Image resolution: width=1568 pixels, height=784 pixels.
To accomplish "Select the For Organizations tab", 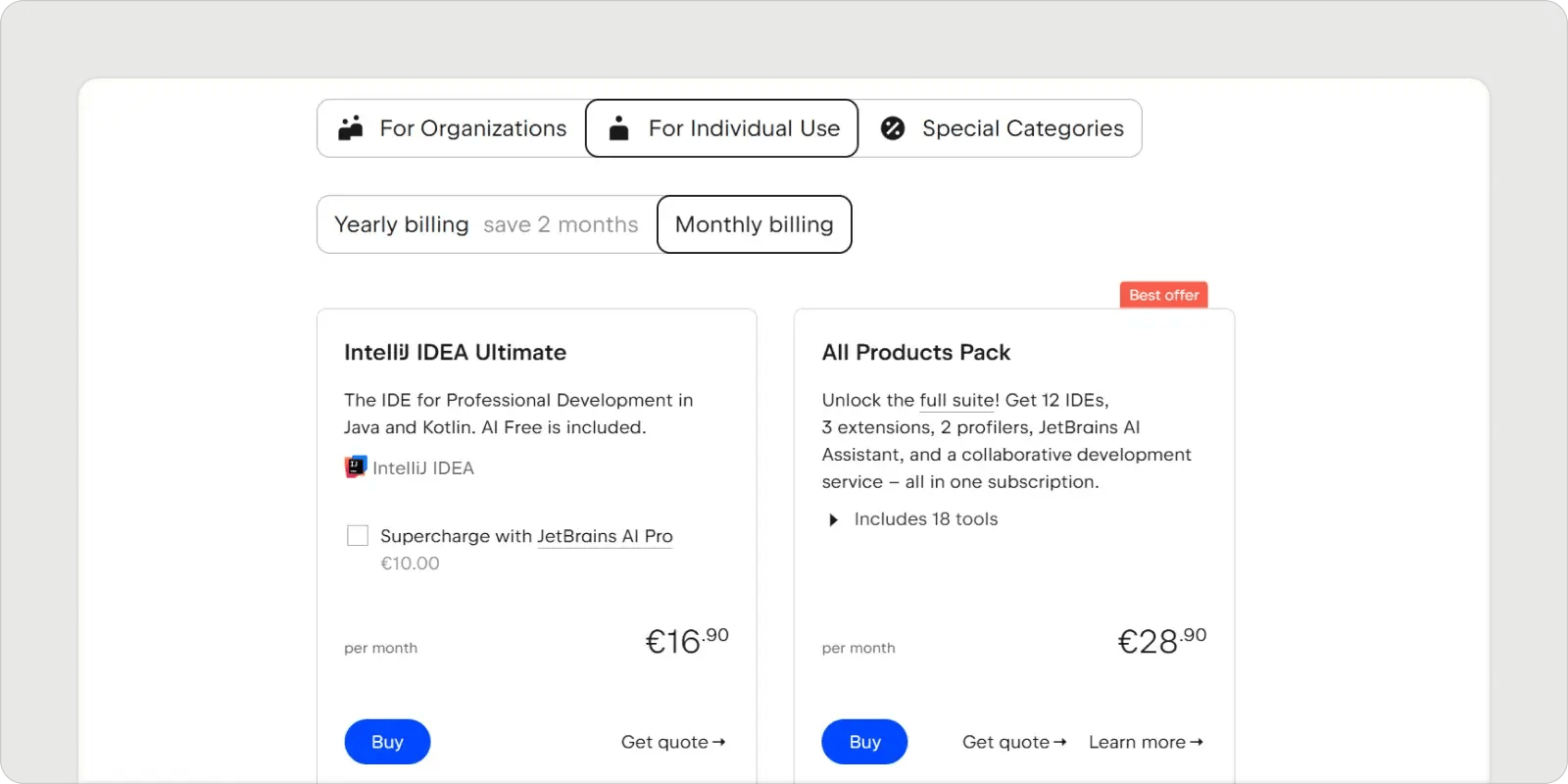I will (x=452, y=128).
